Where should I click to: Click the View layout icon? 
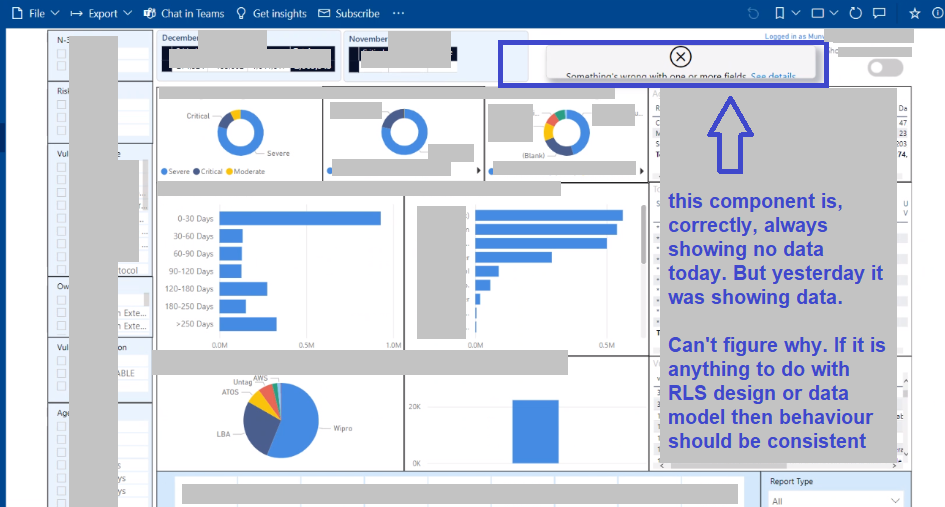[x=818, y=13]
